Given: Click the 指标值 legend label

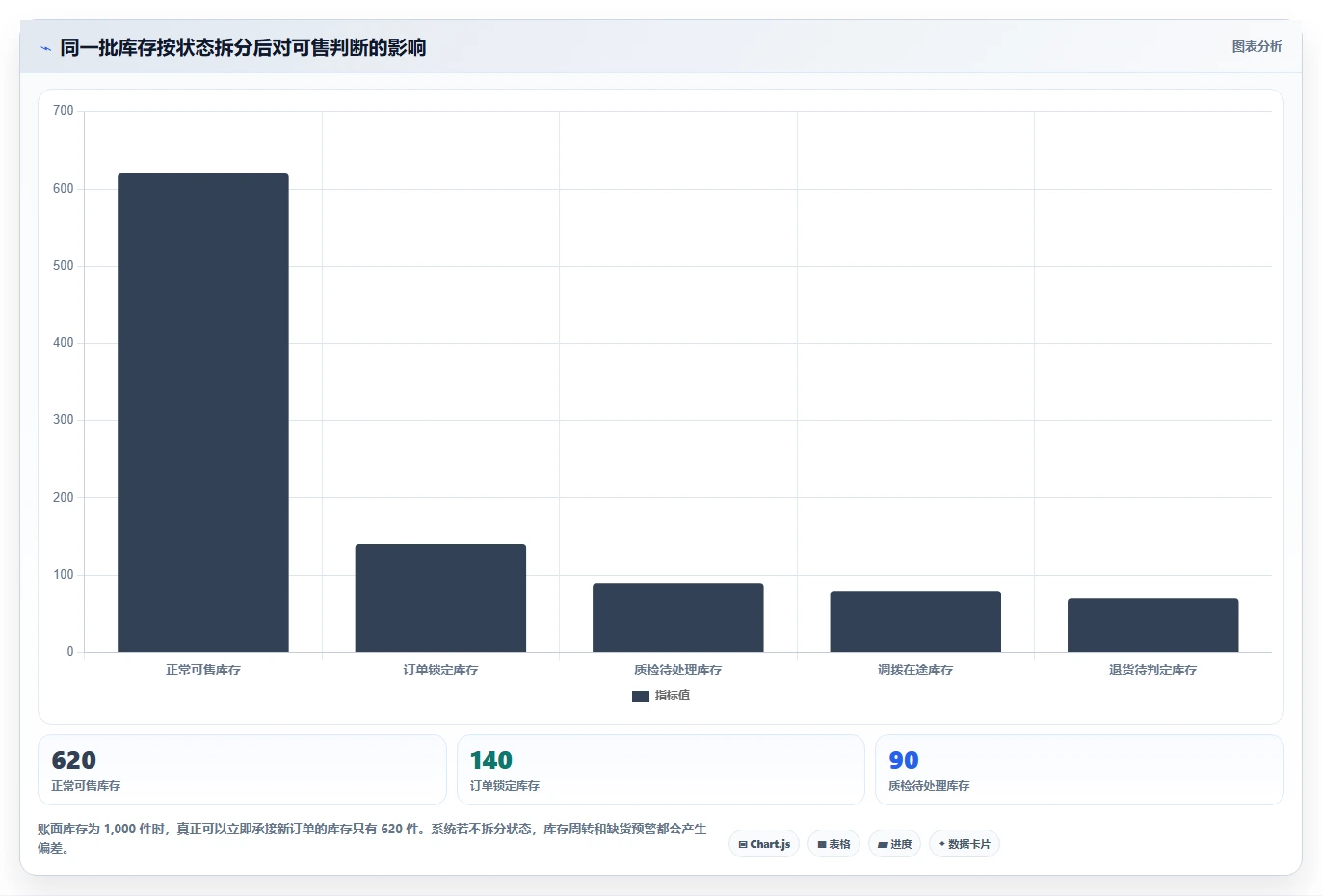Looking at the screenshot, I should pos(673,696).
